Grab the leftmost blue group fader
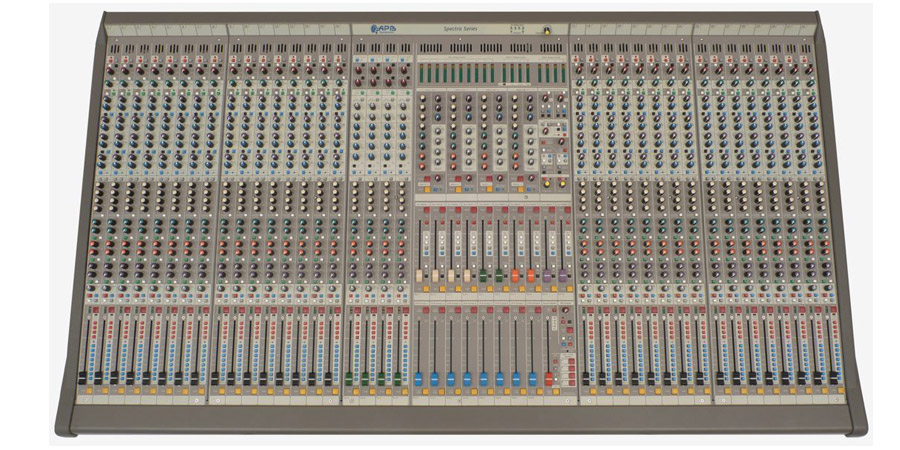 coord(418,379)
